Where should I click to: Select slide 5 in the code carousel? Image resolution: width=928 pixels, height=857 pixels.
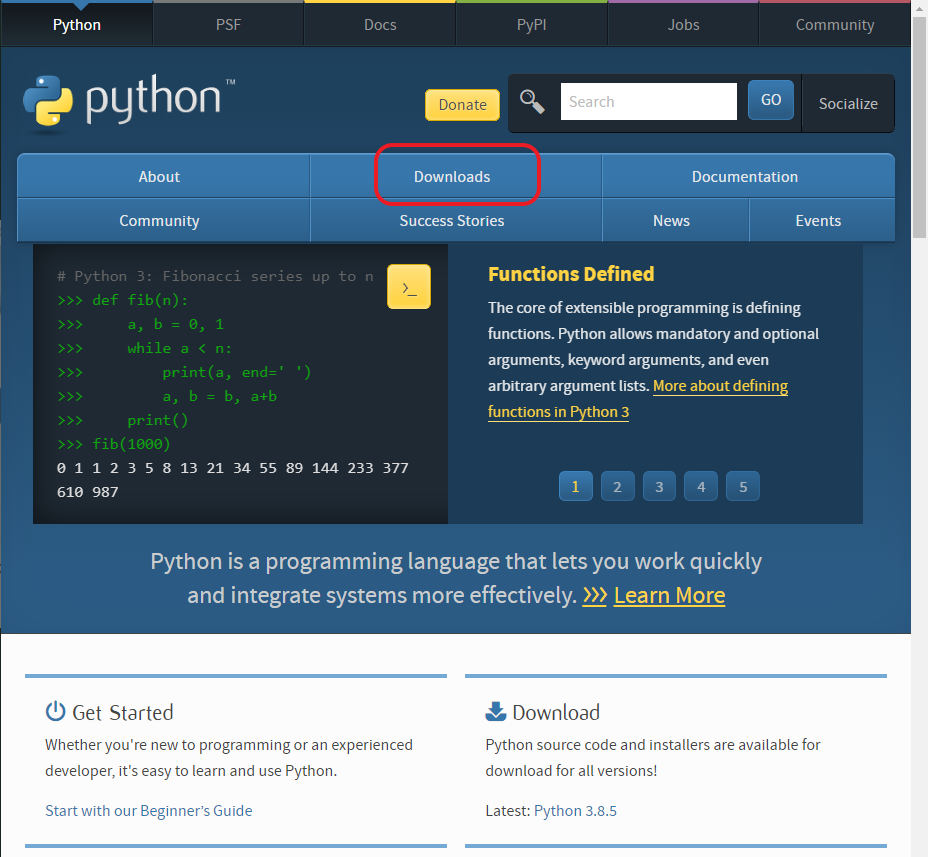click(743, 487)
